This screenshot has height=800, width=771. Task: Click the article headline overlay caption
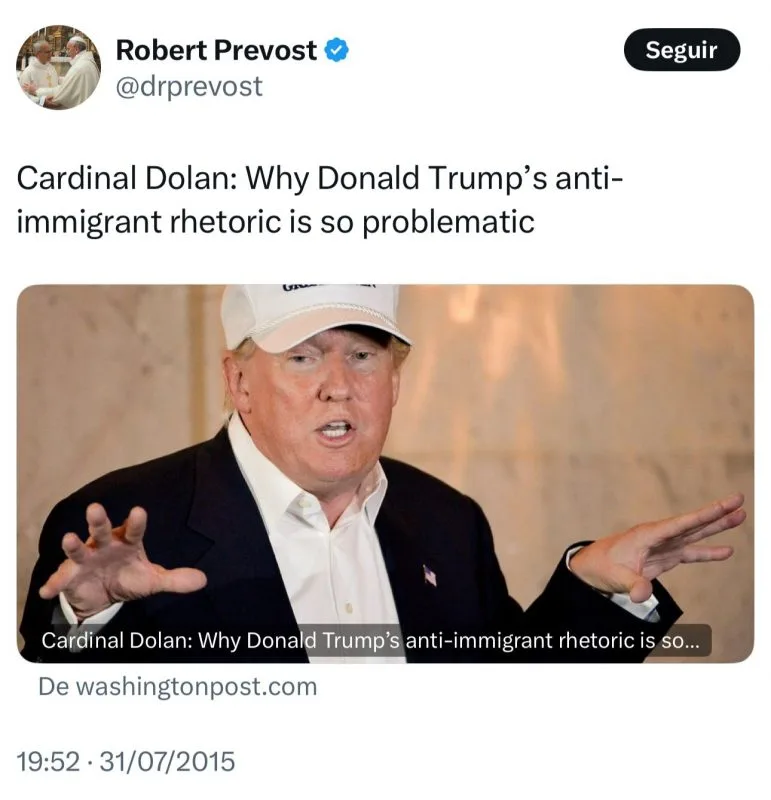(x=371, y=640)
